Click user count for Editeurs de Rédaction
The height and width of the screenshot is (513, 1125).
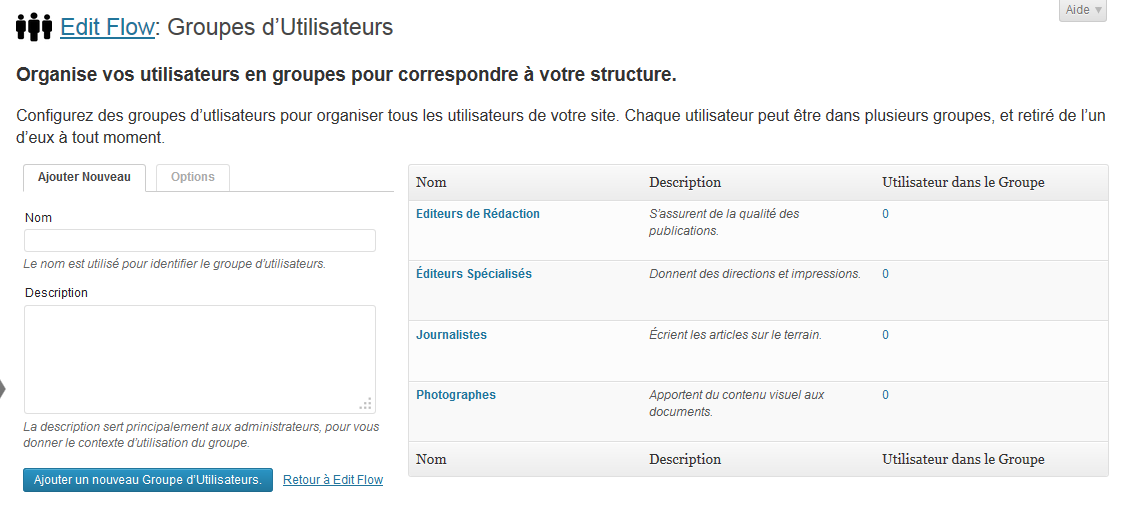[x=885, y=214]
